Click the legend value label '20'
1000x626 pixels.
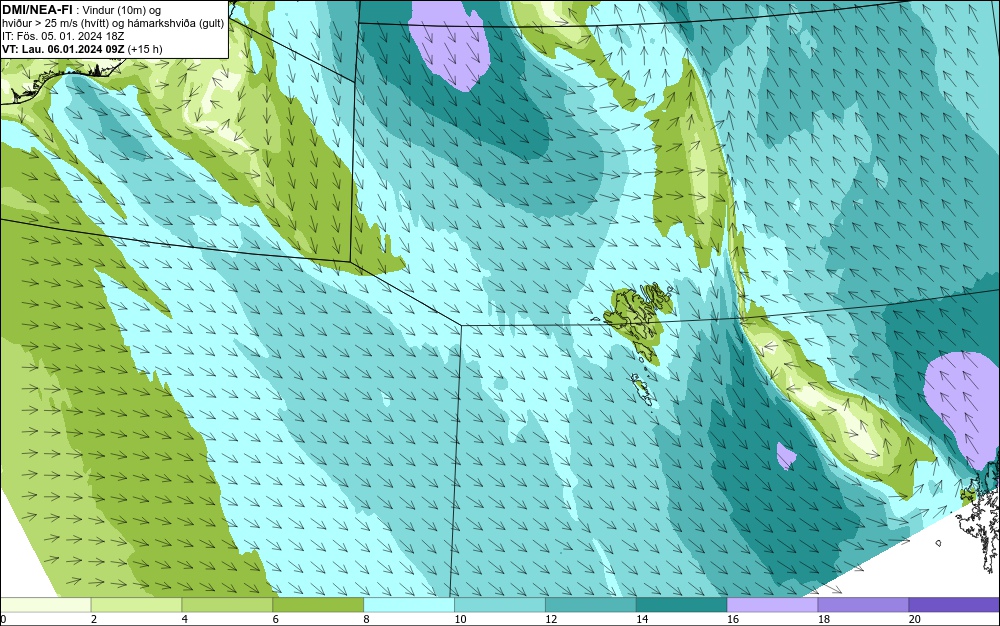tap(915, 619)
